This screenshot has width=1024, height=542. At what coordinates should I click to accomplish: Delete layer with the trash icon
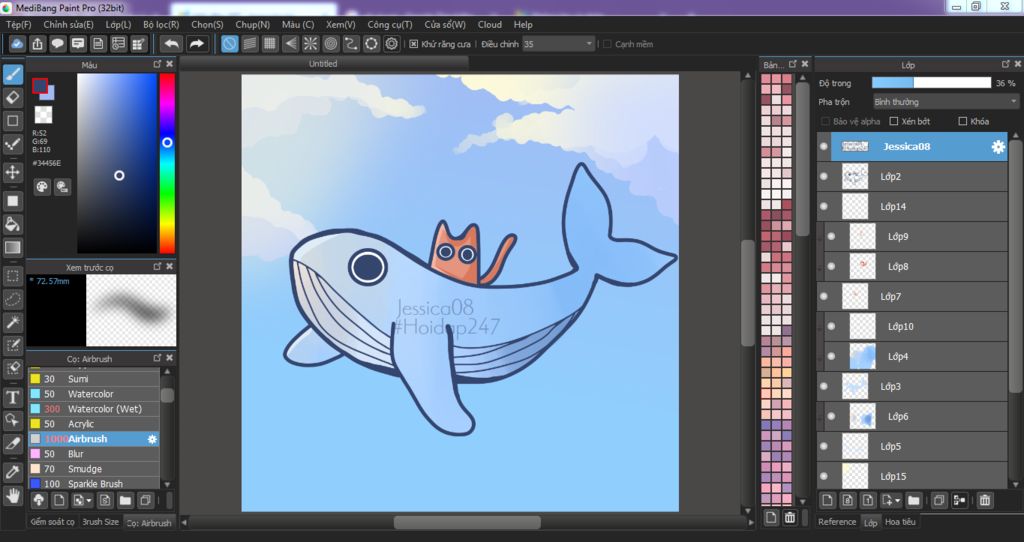[x=985, y=500]
